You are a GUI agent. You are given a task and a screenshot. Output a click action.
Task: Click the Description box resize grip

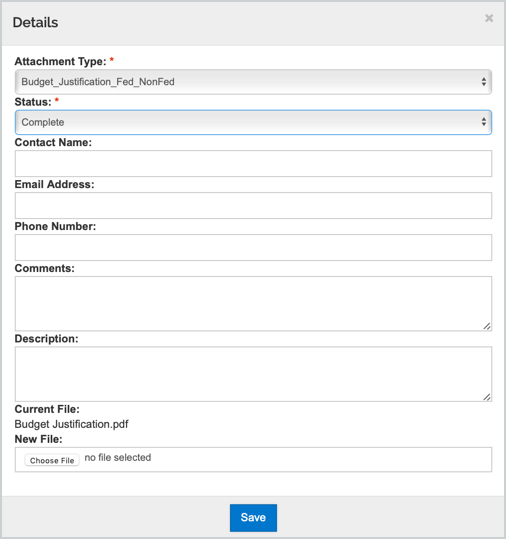click(487, 397)
